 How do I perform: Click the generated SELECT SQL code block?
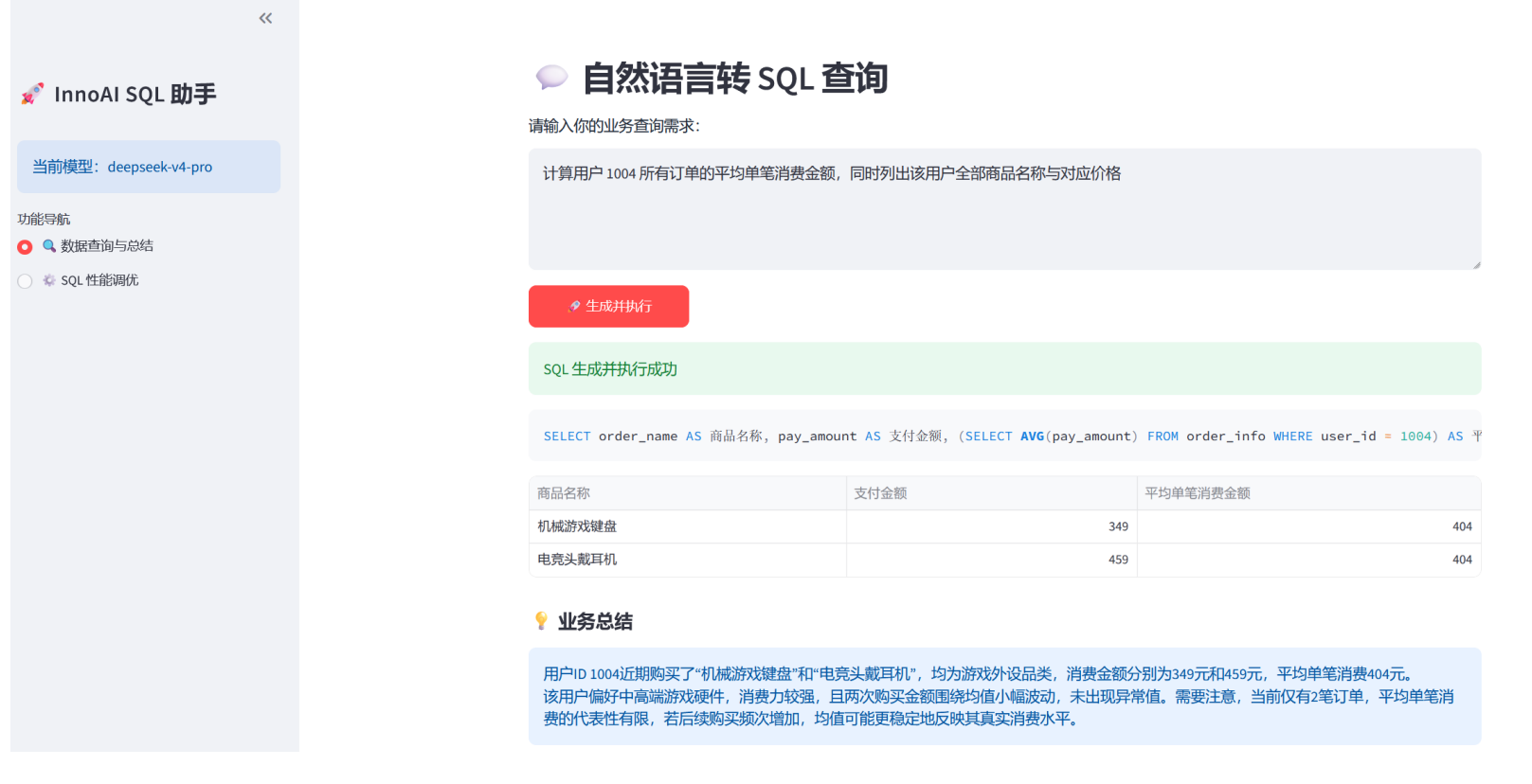(1004, 436)
